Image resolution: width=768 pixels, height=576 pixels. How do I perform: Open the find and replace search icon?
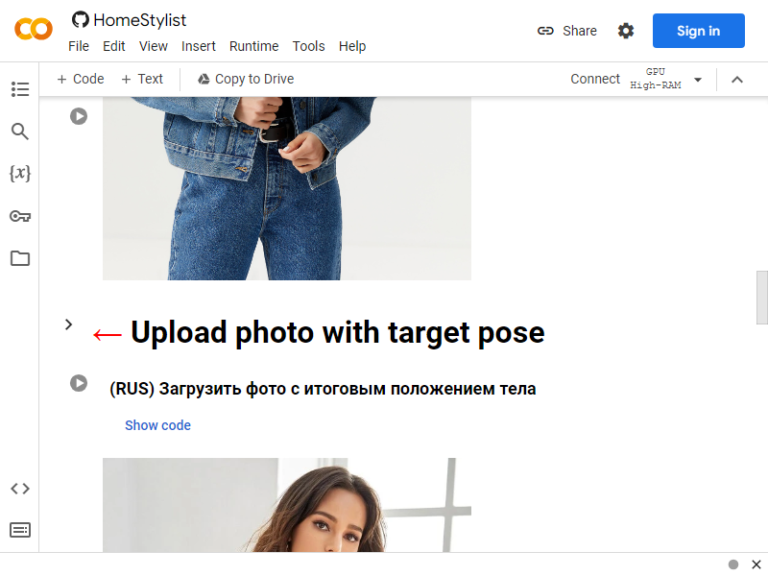(x=20, y=131)
